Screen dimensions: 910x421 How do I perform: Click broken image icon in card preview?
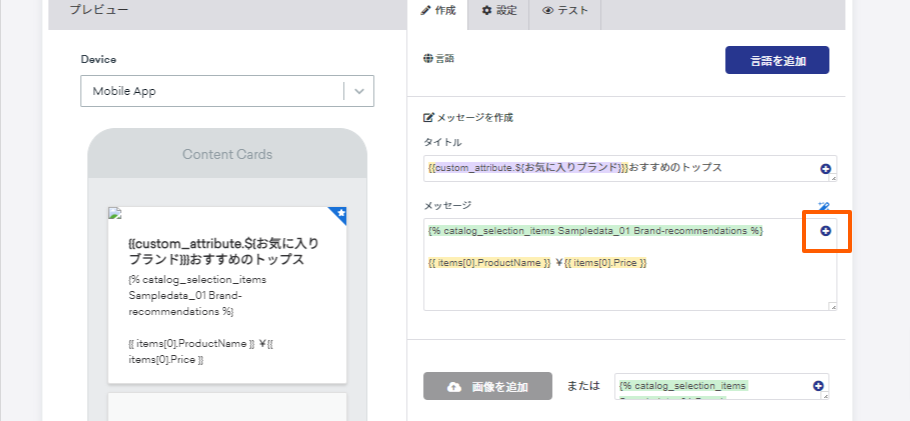click(115, 213)
